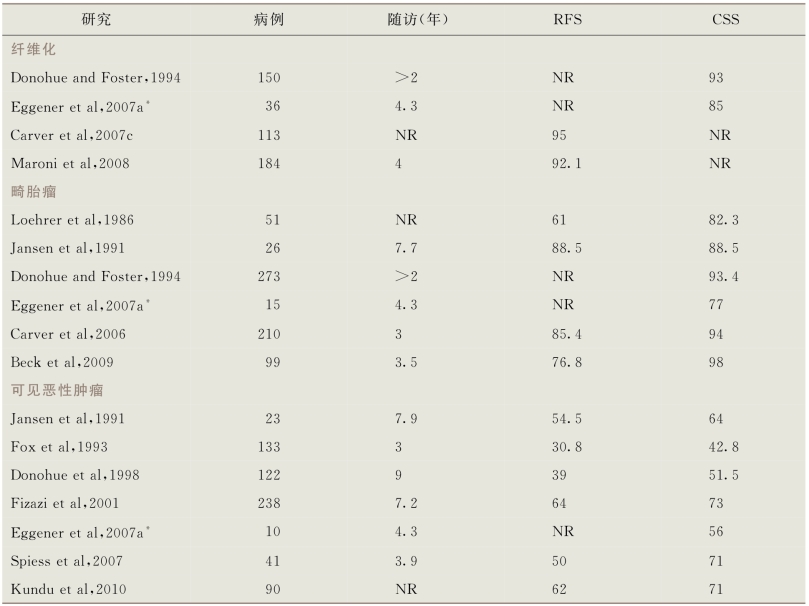Click the CSS column header
This screenshot has width=809, height=606.
pos(725,20)
